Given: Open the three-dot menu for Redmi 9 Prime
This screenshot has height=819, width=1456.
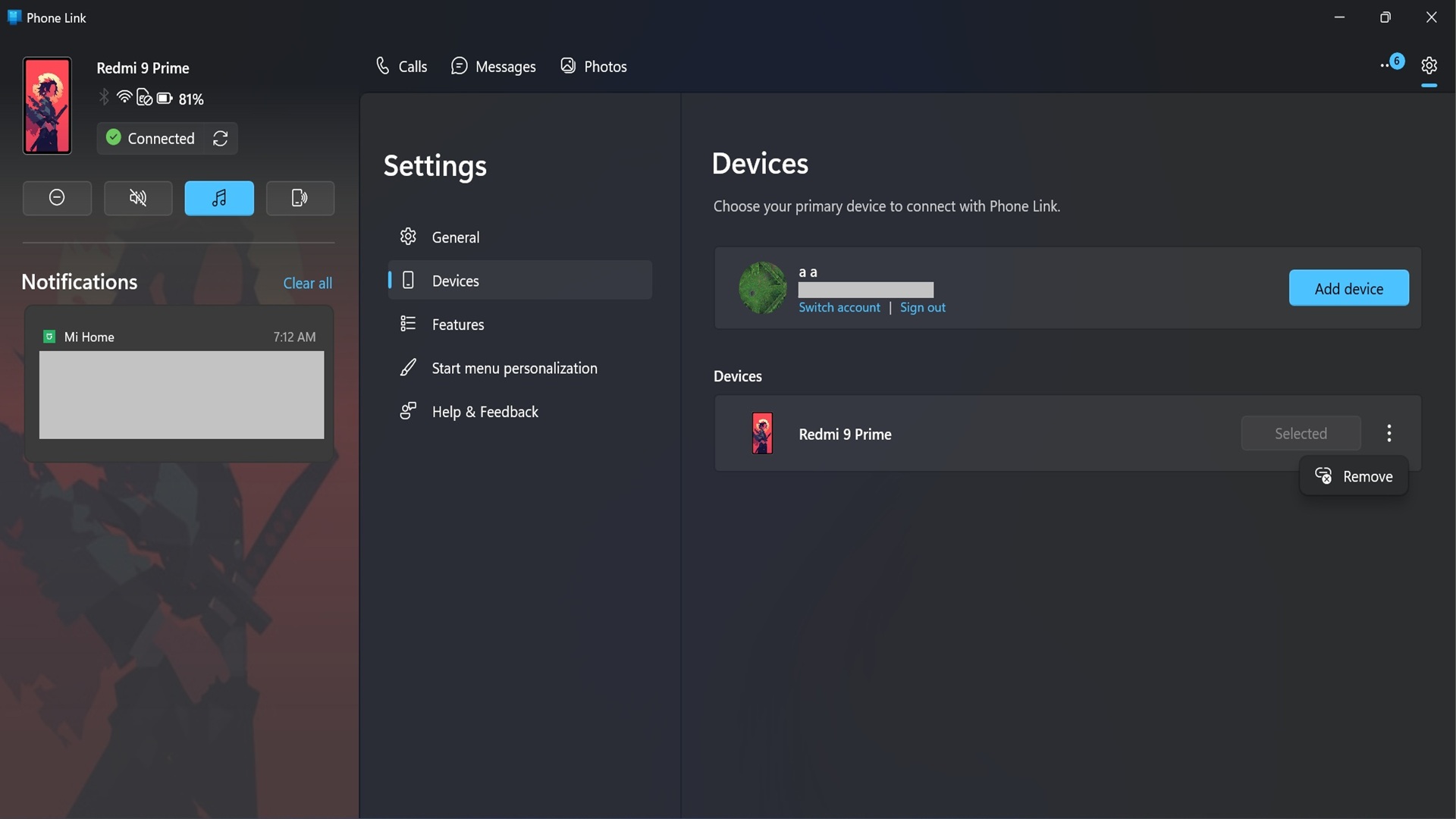Looking at the screenshot, I should tap(1389, 433).
